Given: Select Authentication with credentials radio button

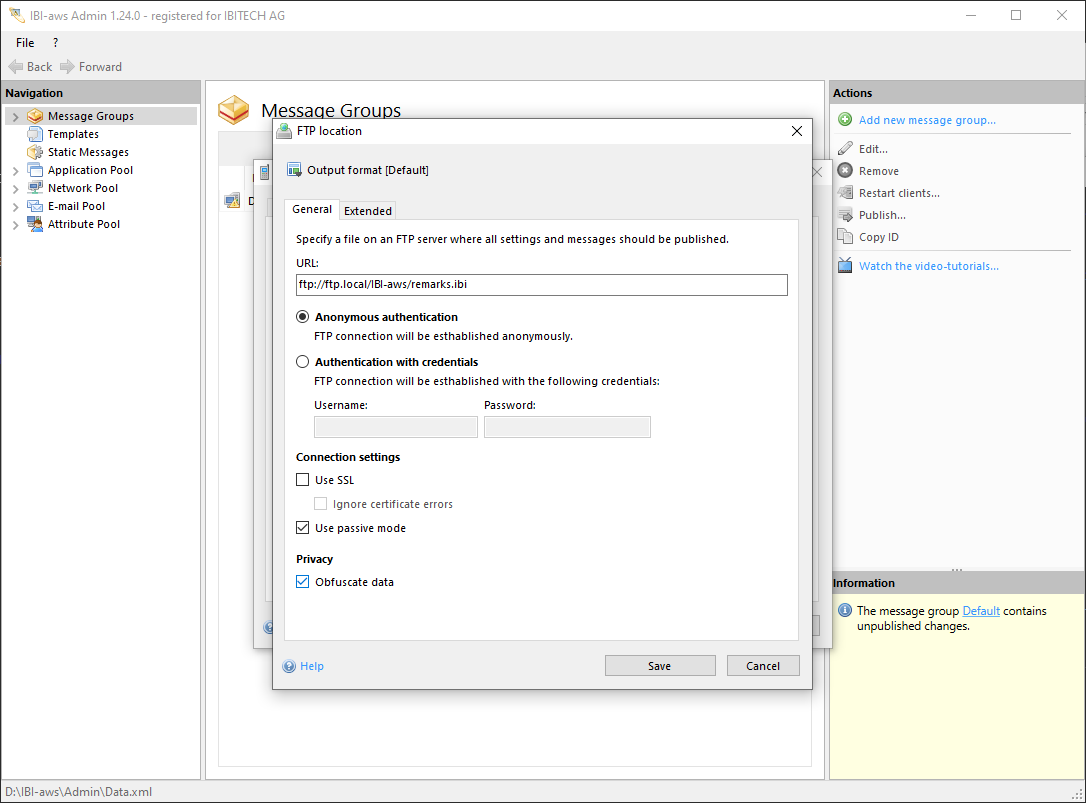Looking at the screenshot, I should tap(303, 362).
